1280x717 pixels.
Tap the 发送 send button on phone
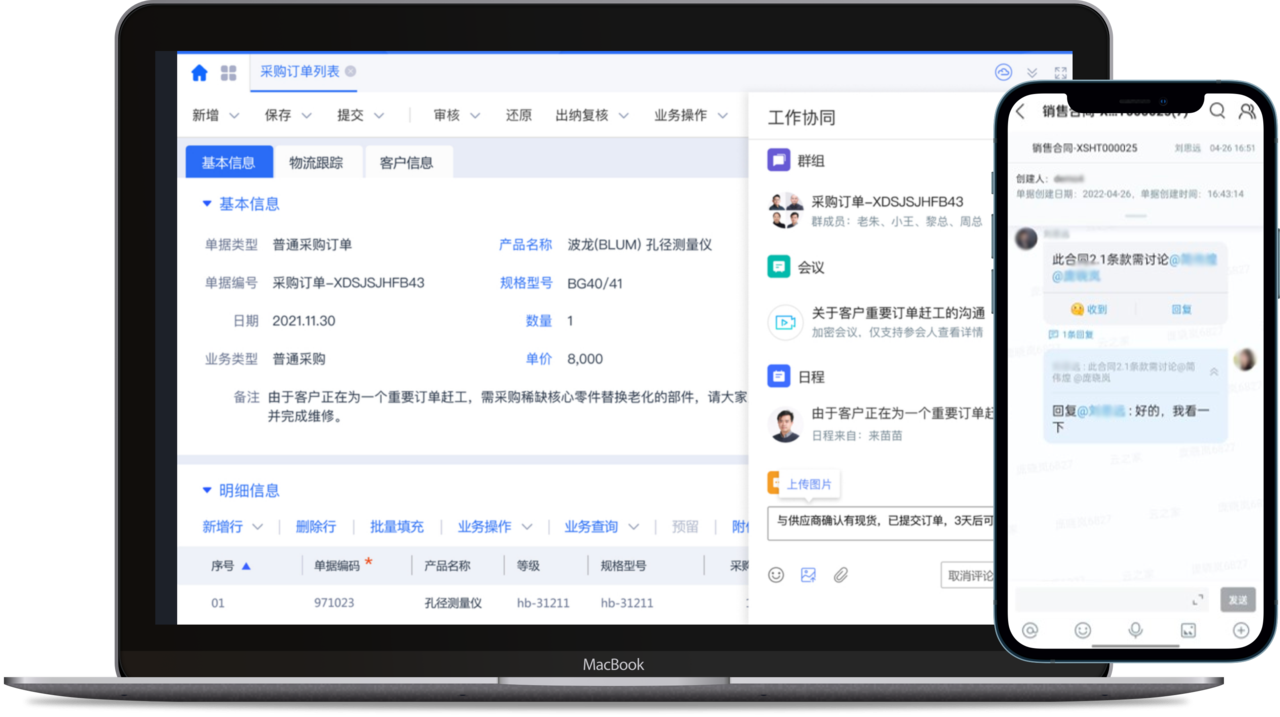coord(1238,600)
